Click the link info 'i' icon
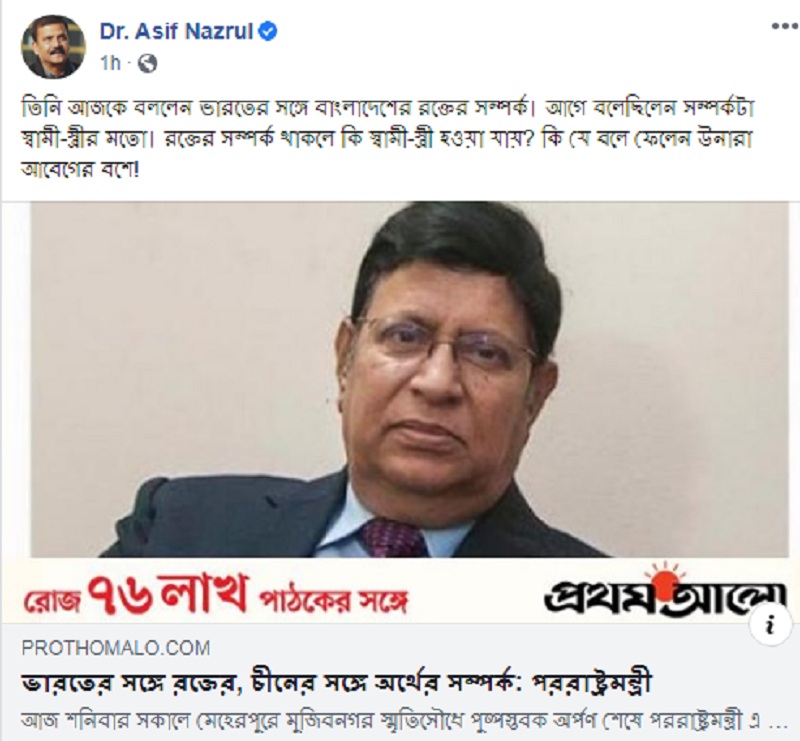 point(770,624)
